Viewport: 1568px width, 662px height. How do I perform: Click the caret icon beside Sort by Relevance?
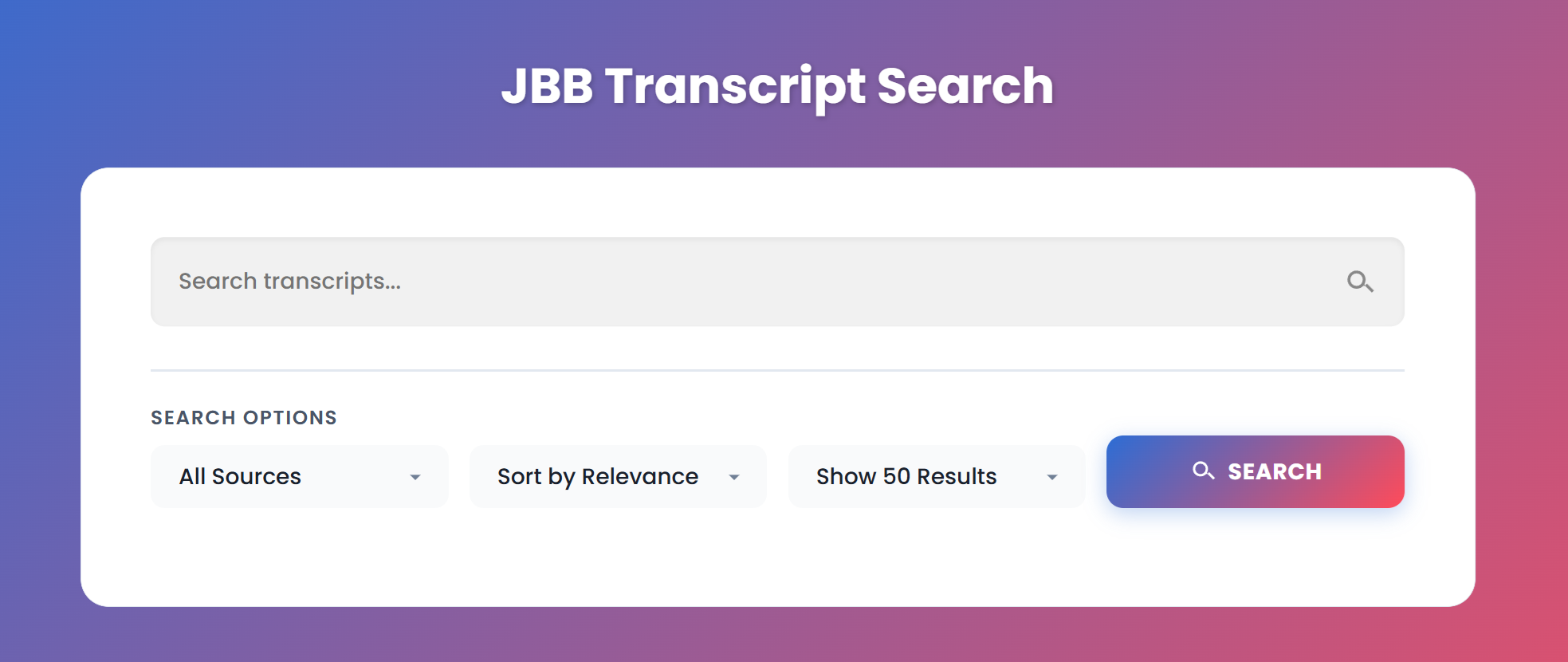(733, 477)
